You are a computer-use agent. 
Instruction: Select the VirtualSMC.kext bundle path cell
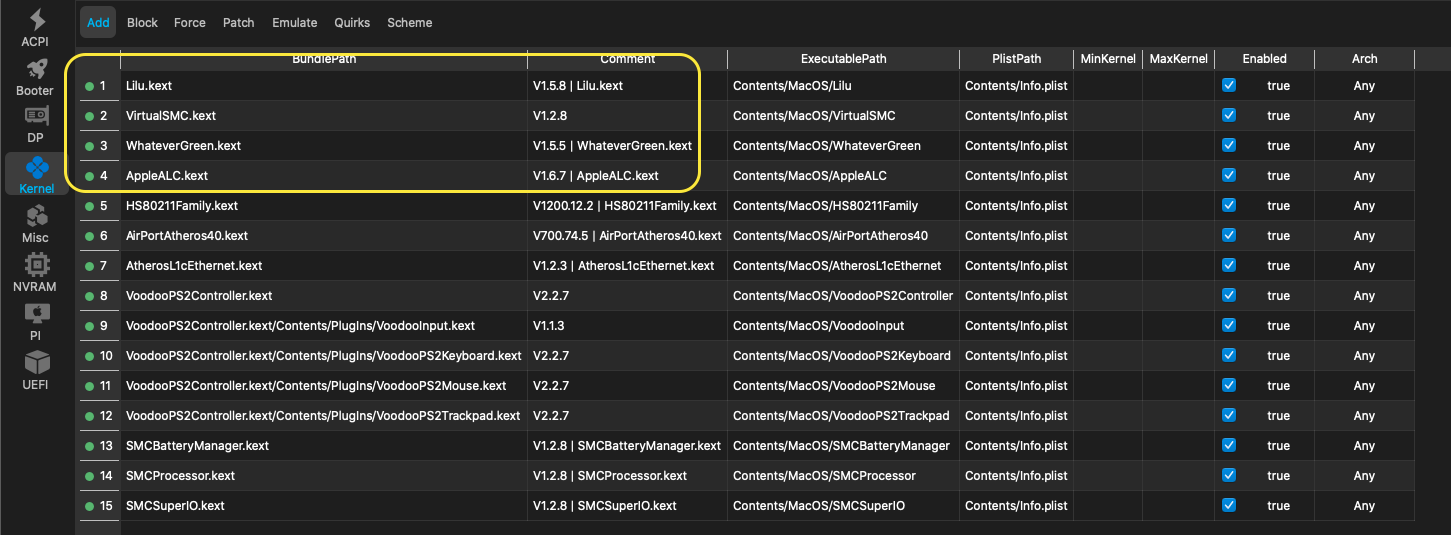tap(324, 116)
